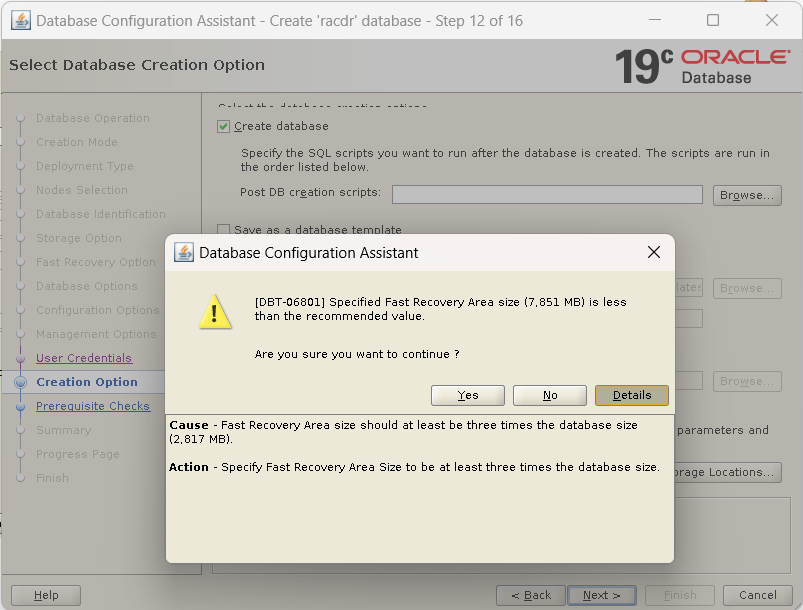803x610 pixels.
Task: Select the Creation Option step
Action: (87, 382)
